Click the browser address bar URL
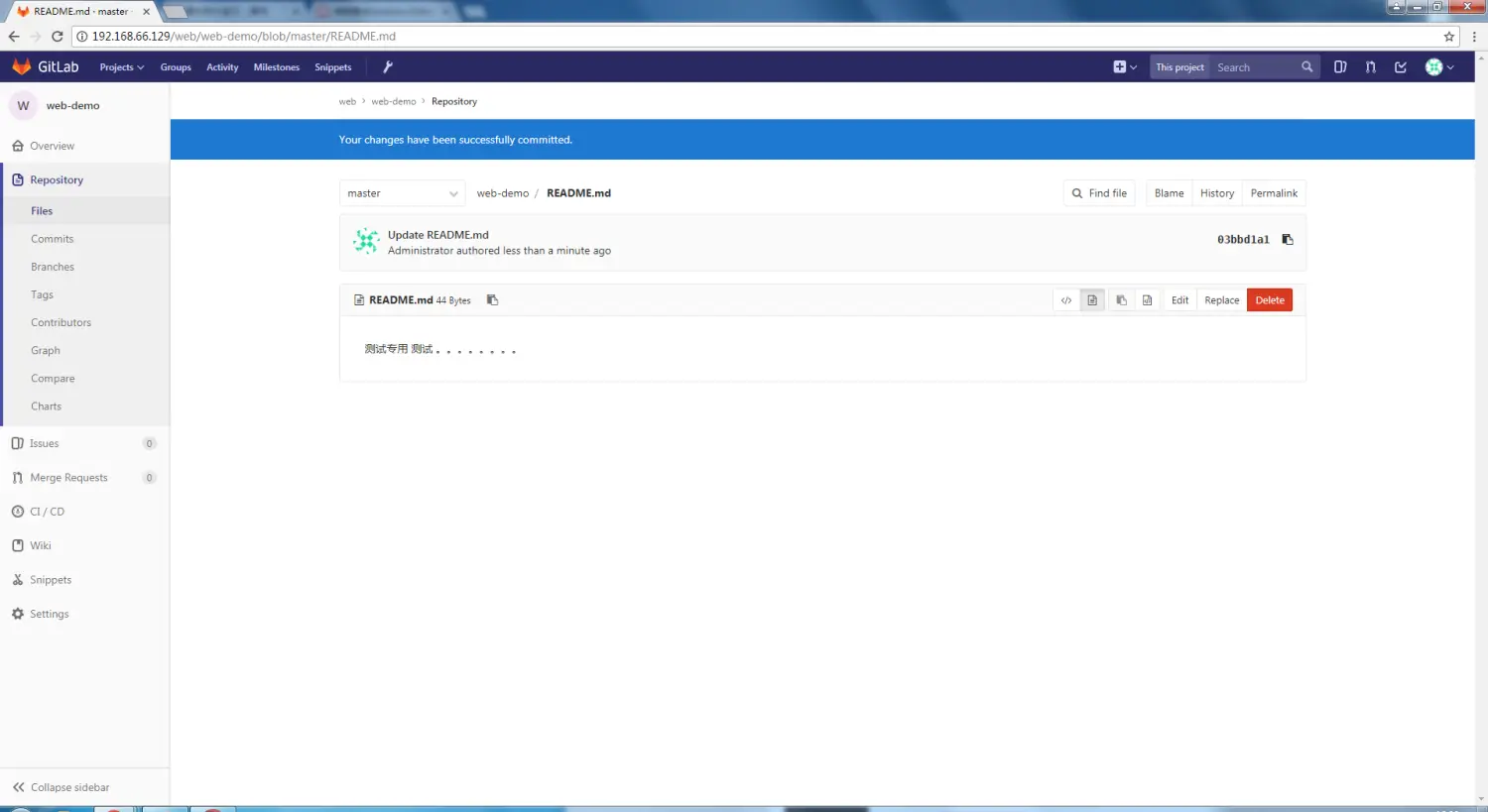This screenshot has height=812, width=1488. [244, 36]
